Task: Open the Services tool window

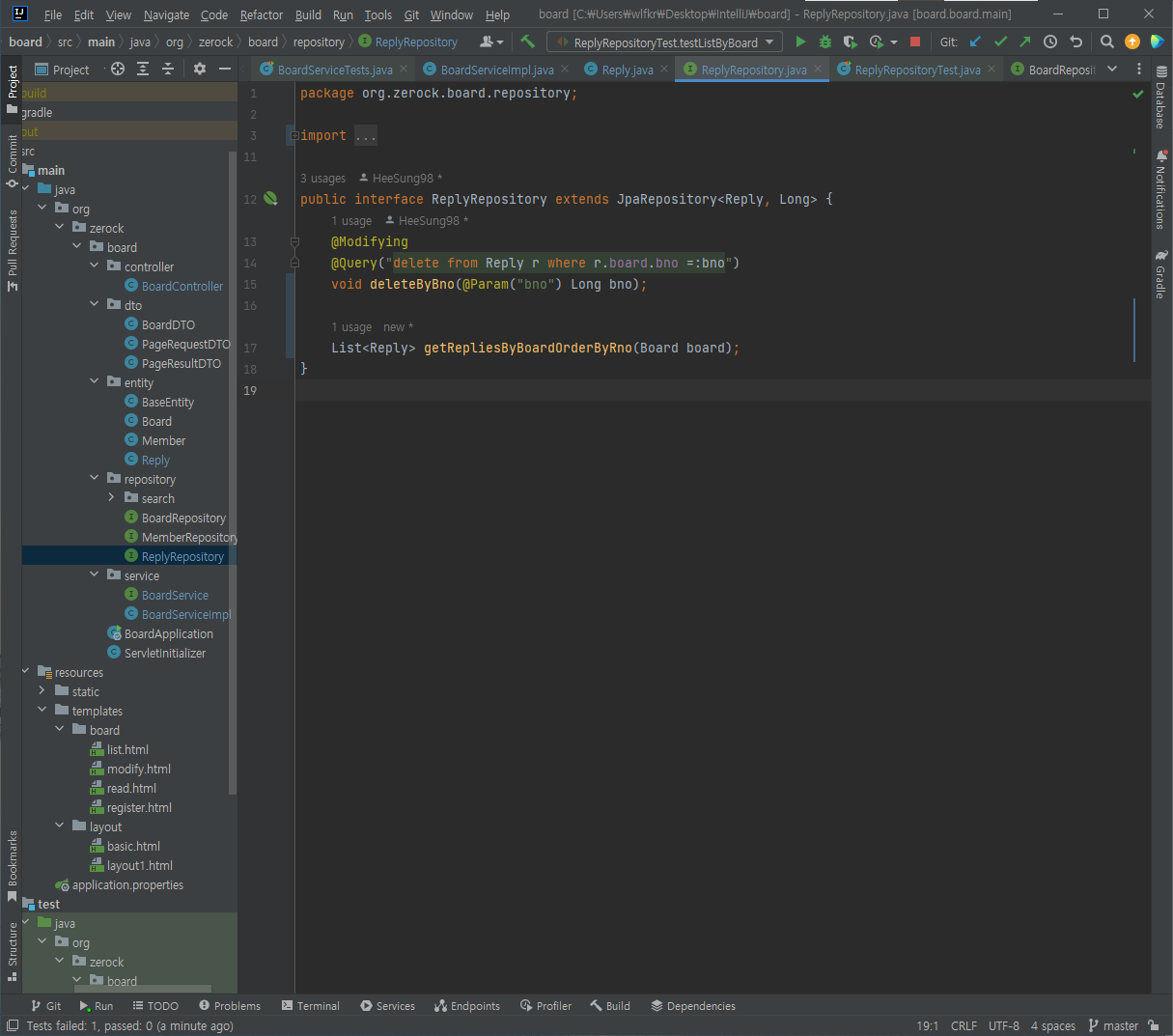Action: [x=387, y=1006]
